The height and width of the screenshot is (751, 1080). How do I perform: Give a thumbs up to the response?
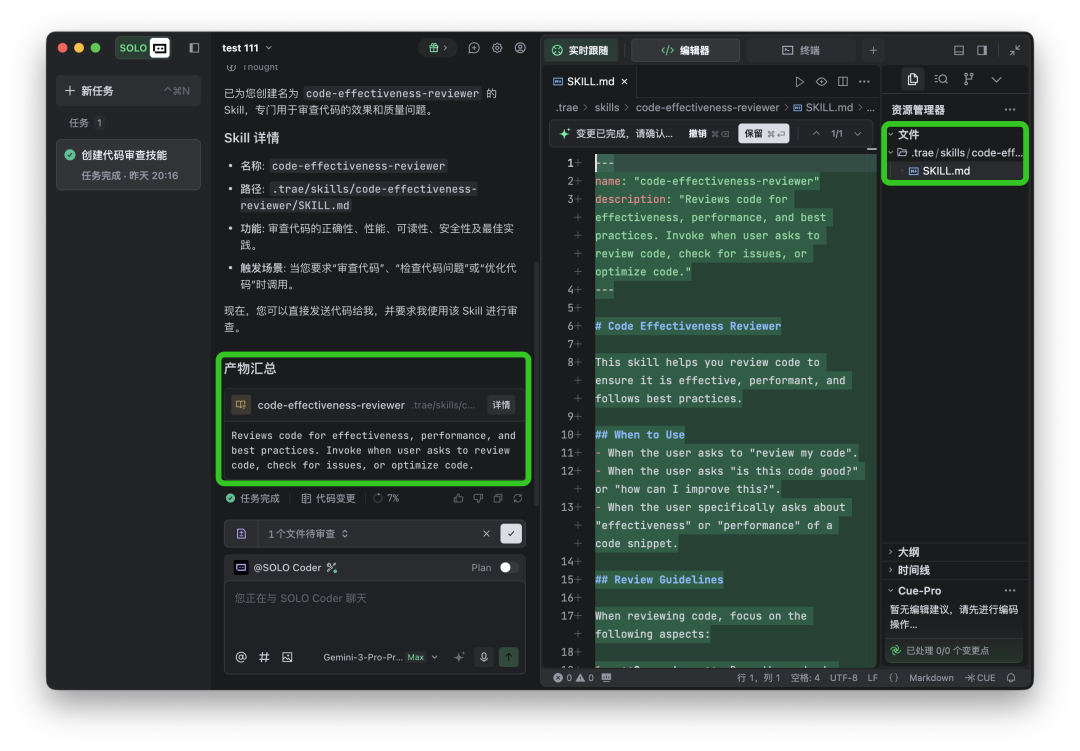458,498
